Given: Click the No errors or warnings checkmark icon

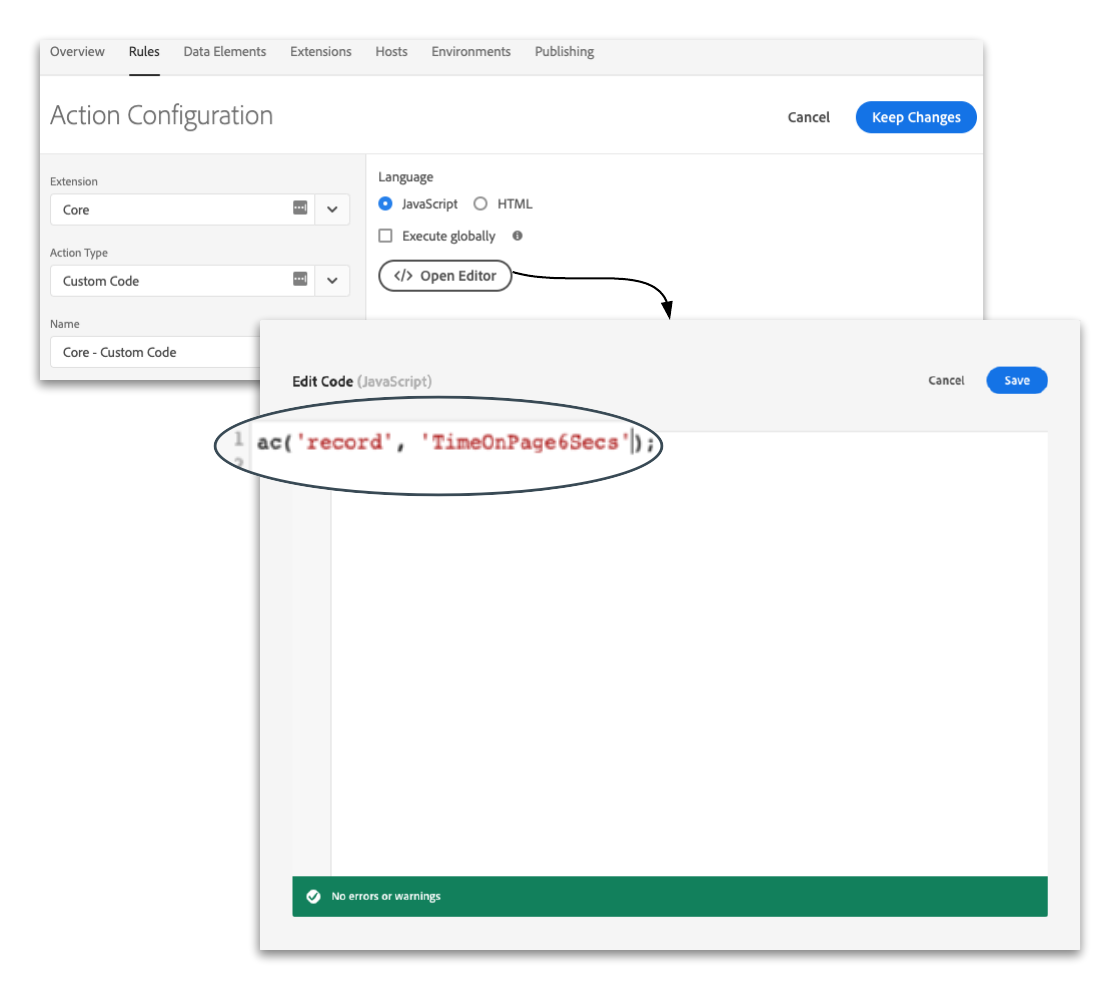Looking at the screenshot, I should pyautogui.click(x=314, y=896).
